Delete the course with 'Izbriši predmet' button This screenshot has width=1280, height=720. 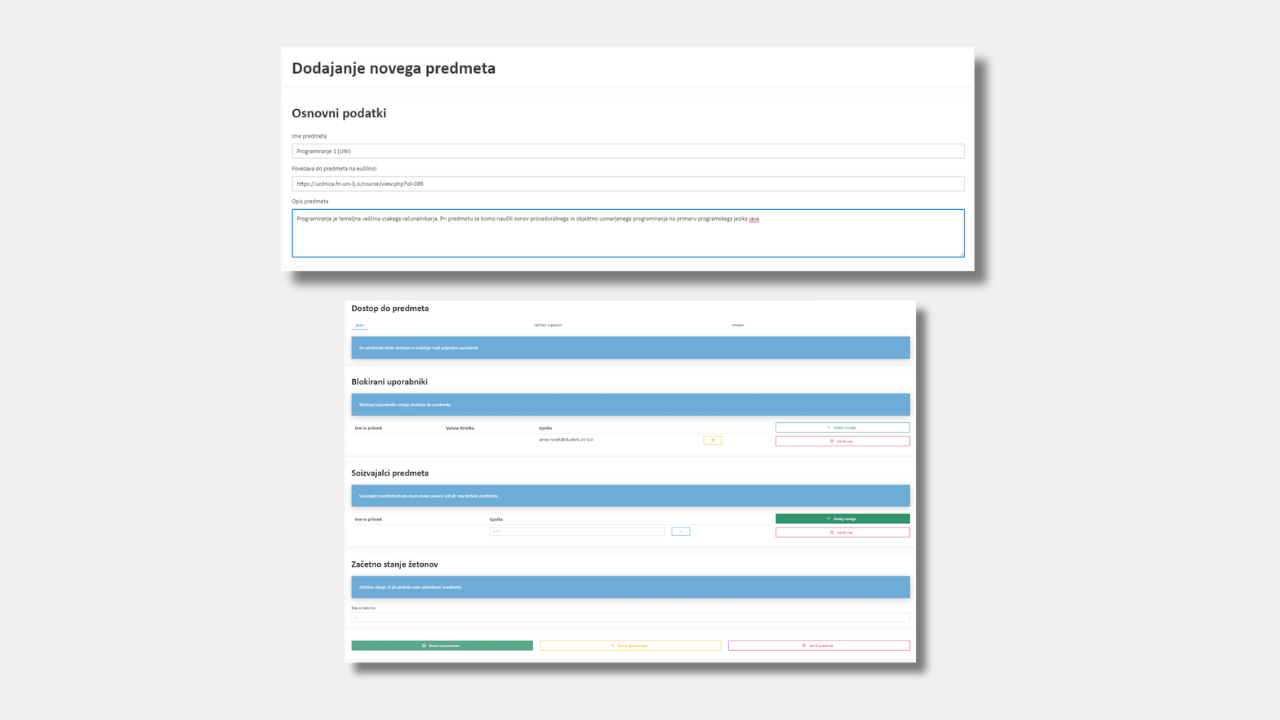(x=818, y=646)
